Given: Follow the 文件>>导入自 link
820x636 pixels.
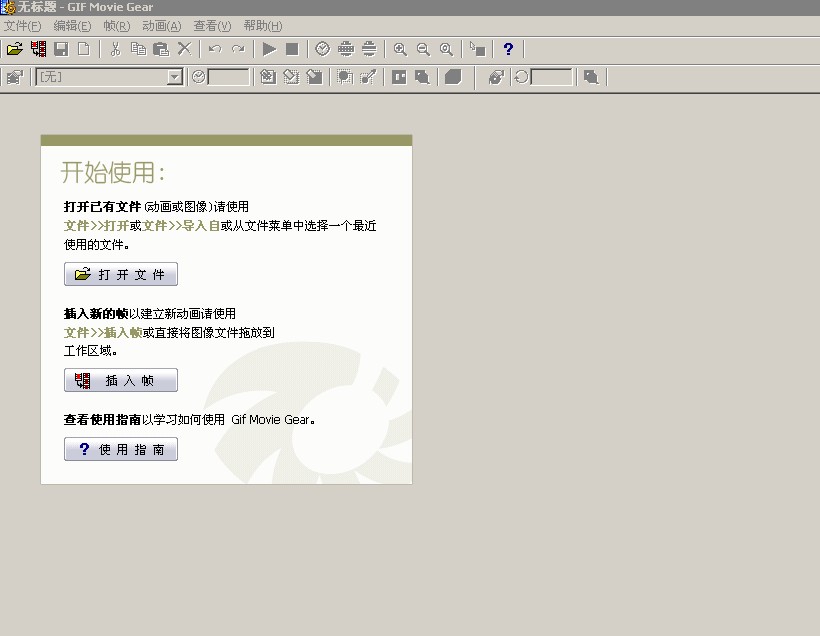Looking at the screenshot, I should pos(181,226).
